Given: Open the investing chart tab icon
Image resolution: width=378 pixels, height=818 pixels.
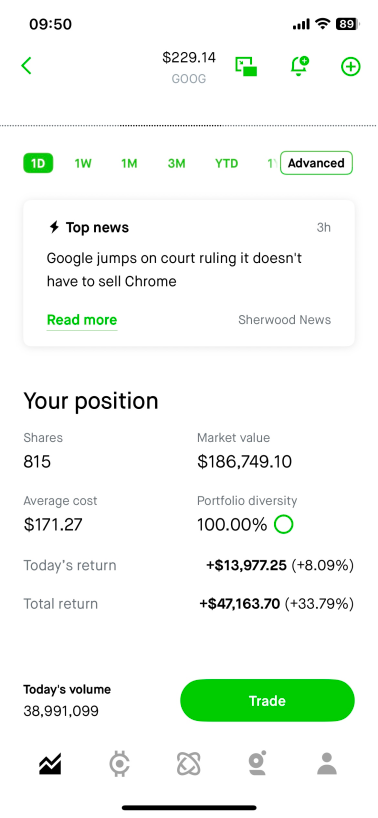Looking at the screenshot, I should point(50,764).
